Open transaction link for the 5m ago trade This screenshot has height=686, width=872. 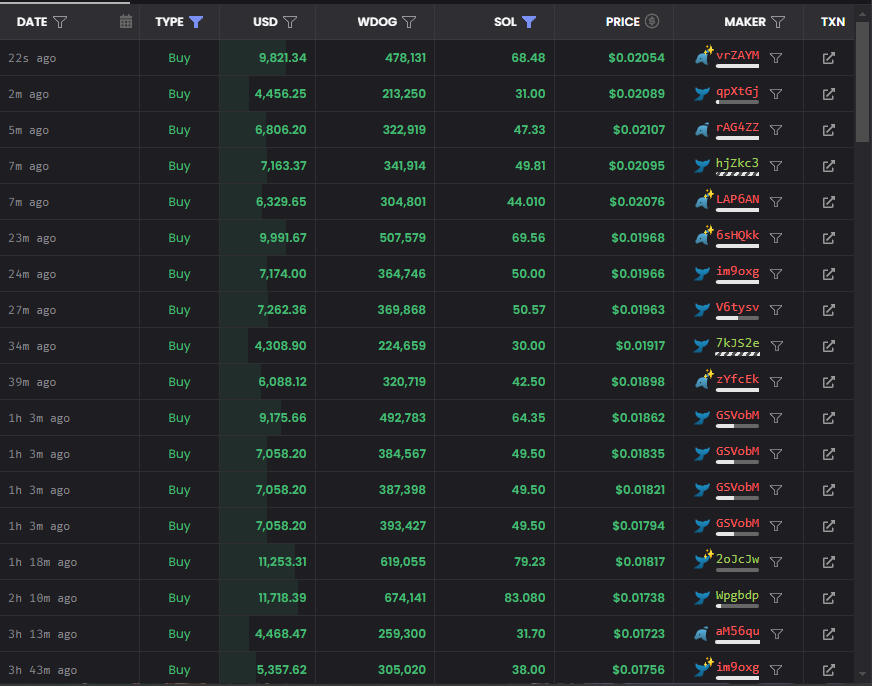(x=829, y=130)
